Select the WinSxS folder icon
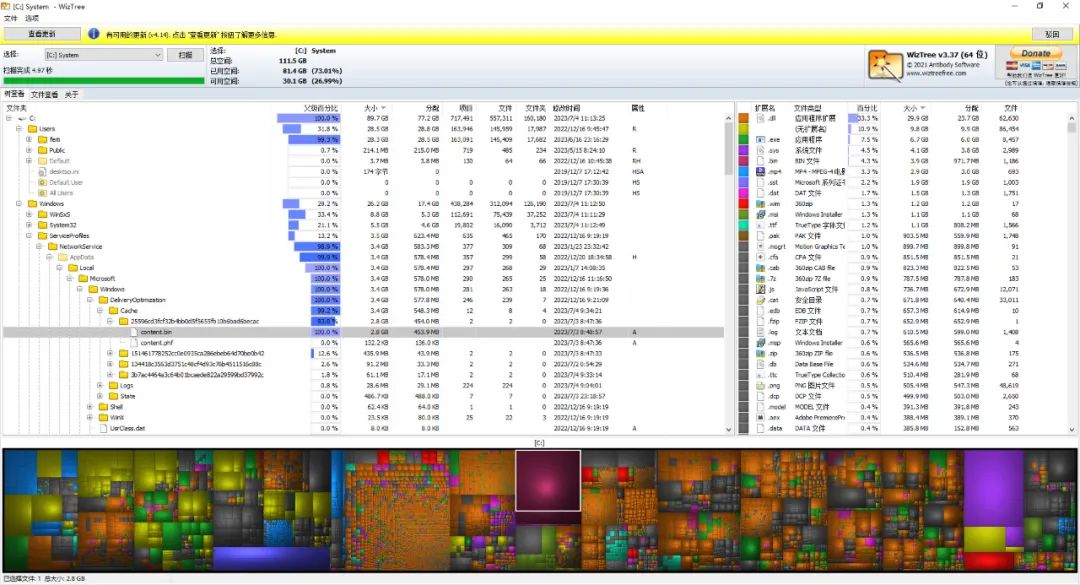The height and width of the screenshot is (585, 1080). click(x=43, y=214)
